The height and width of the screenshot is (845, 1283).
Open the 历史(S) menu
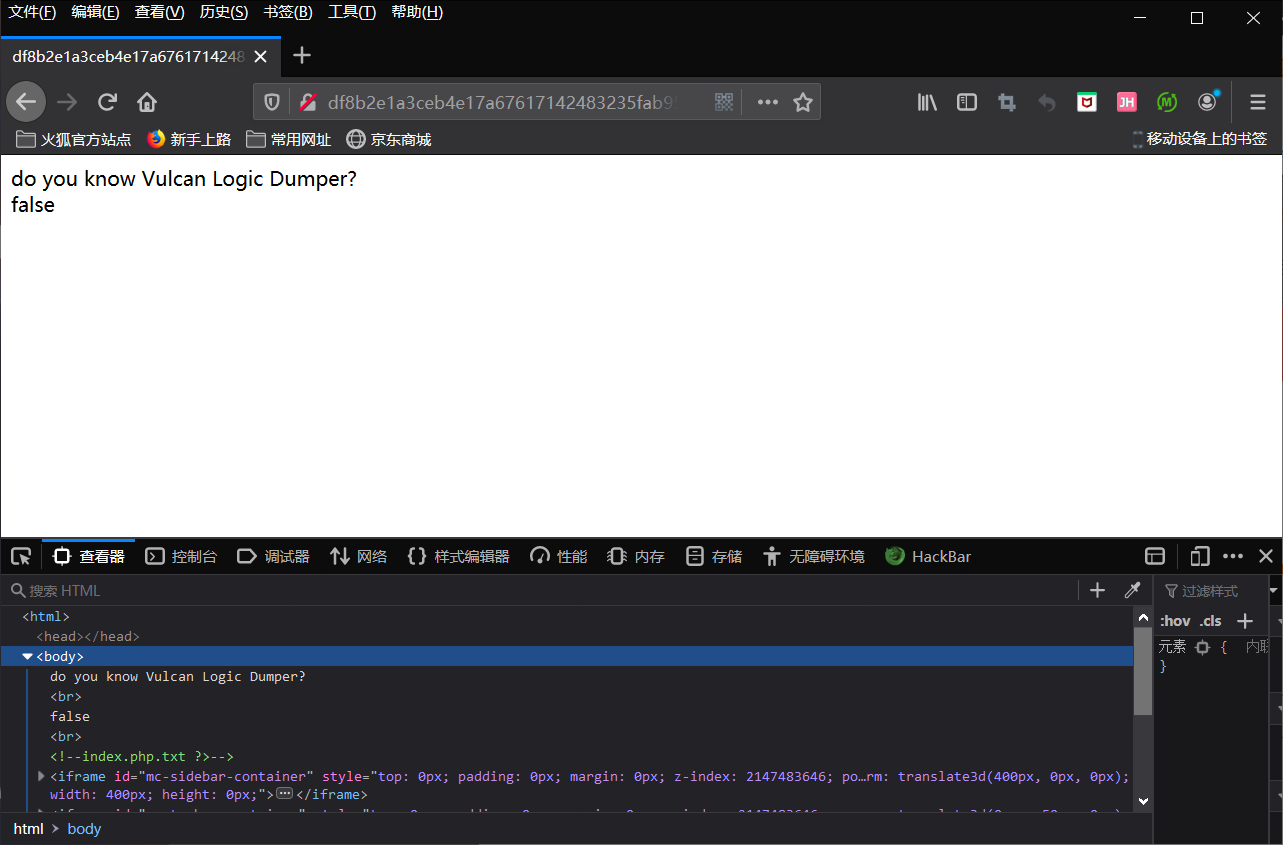224,12
